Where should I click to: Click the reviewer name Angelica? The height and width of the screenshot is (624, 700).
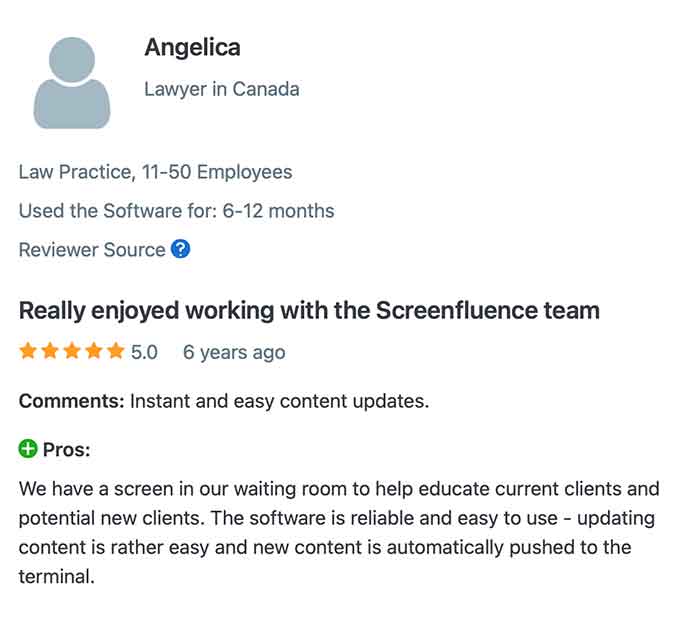coord(192,47)
